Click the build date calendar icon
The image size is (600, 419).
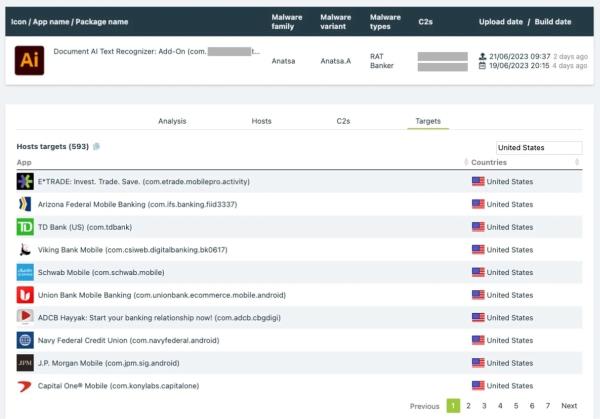click(x=483, y=66)
